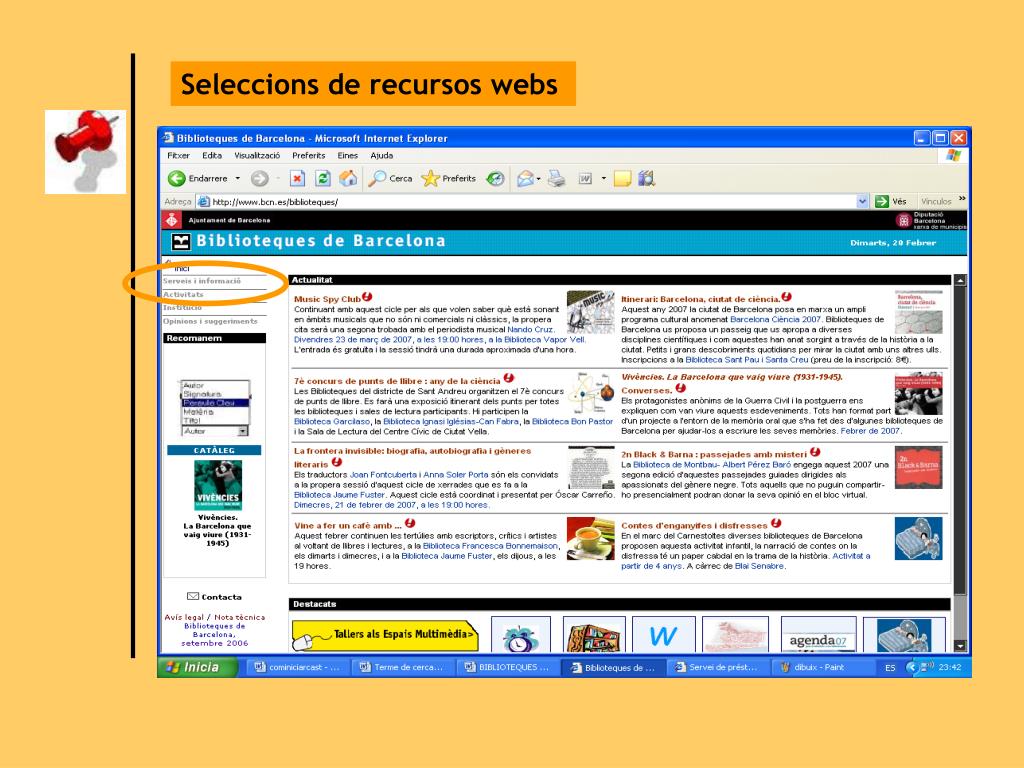Viewport: 1024px width, 768px height.
Task: Open Vincles links toolbar
Action: click(x=936, y=201)
